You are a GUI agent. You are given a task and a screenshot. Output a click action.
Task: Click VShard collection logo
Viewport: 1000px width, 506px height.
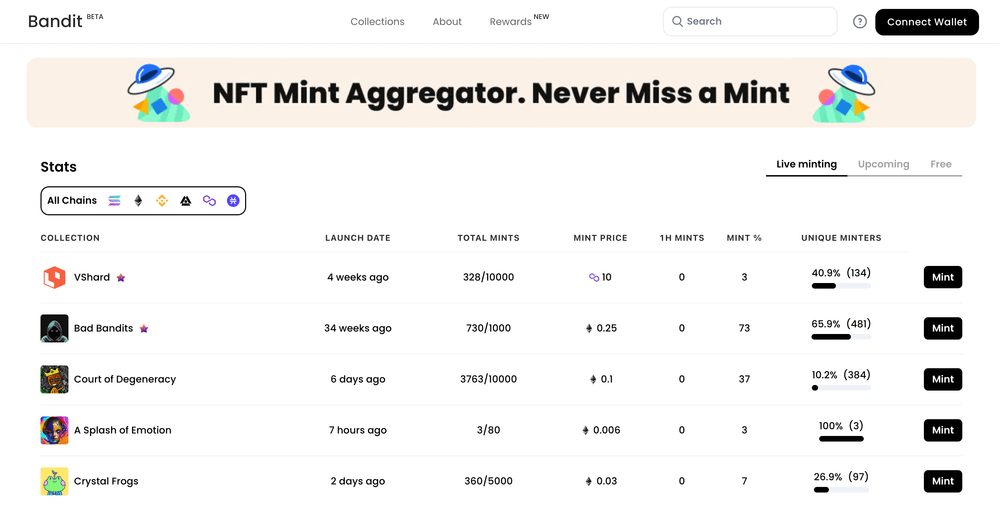pyautogui.click(x=54, y=278)
